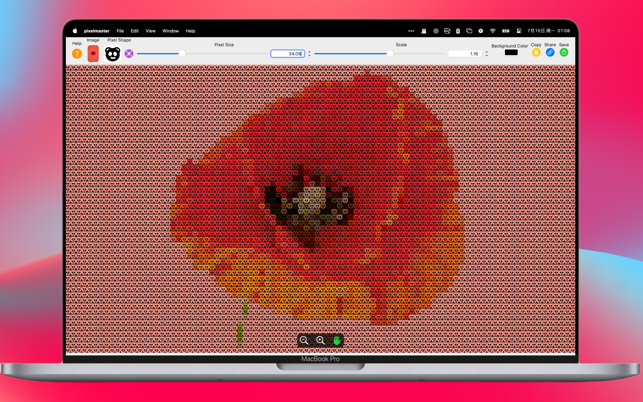Click the yellow Copy icon
Image resolution: width=643 pixels, height=402 pixels.
(x=536, y=53)
